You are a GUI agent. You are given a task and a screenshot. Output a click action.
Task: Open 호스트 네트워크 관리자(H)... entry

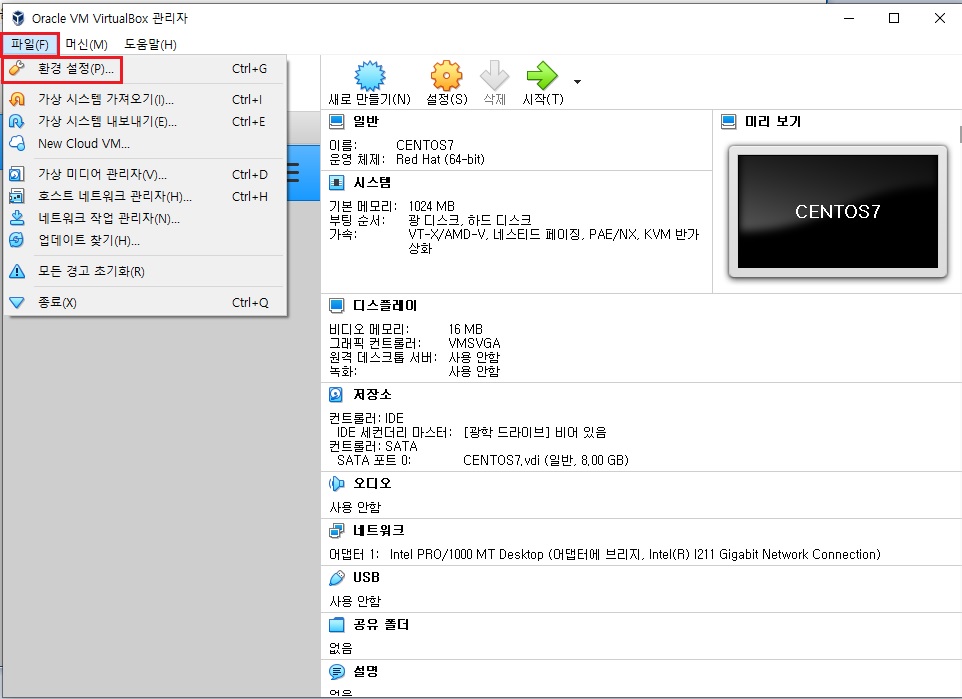[x=145, y=196]
